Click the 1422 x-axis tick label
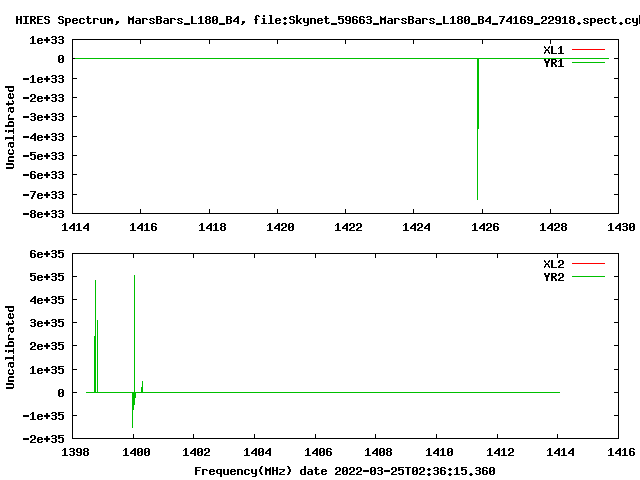Viewport: 640px width, 480px height. click(349, 227)
